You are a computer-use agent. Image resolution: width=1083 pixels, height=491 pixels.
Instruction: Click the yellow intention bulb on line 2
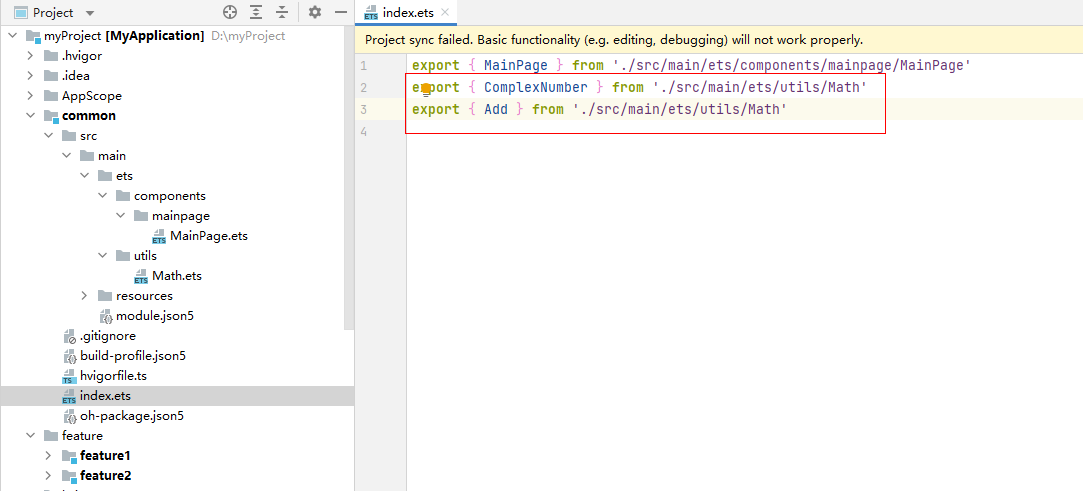click(425, 88)
